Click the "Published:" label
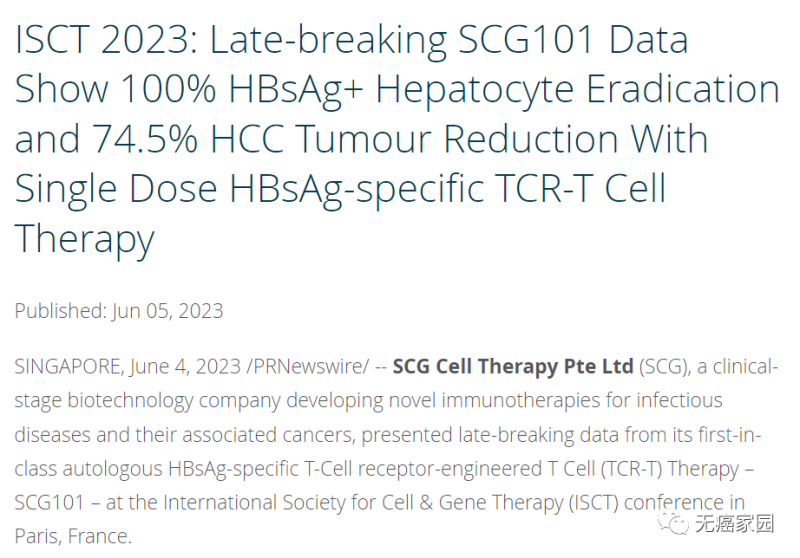The height and width of the screenshot is (558, 800). [x=60, y=311]
